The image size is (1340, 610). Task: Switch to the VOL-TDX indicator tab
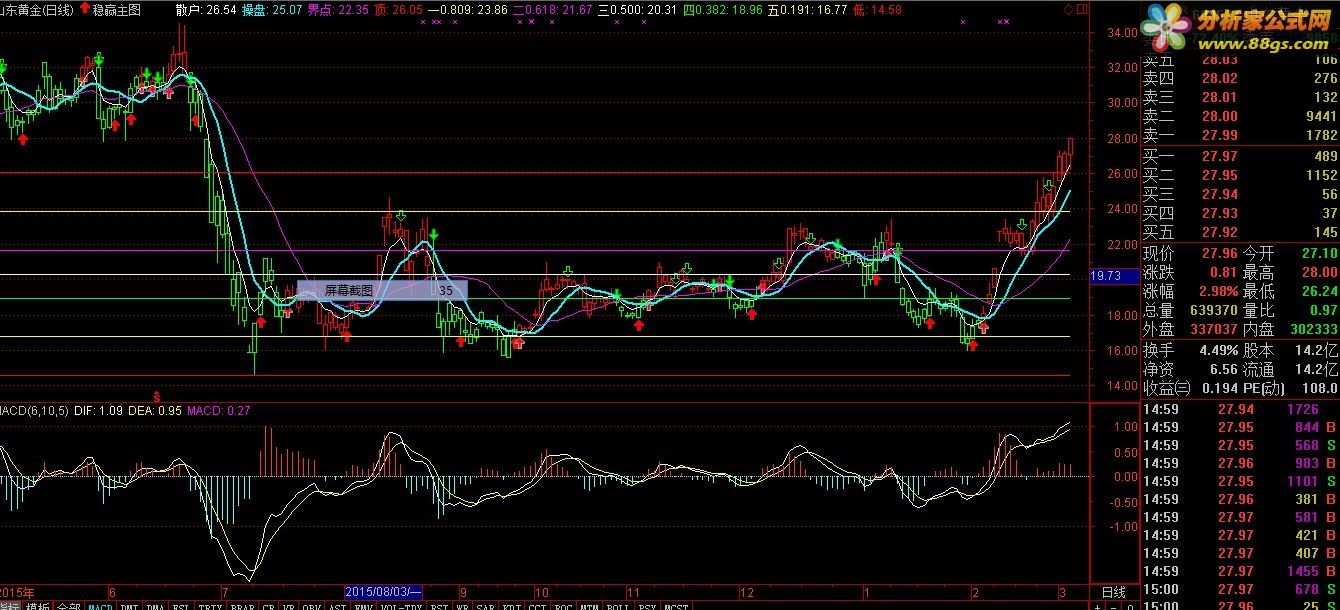(x=401, y=606)
